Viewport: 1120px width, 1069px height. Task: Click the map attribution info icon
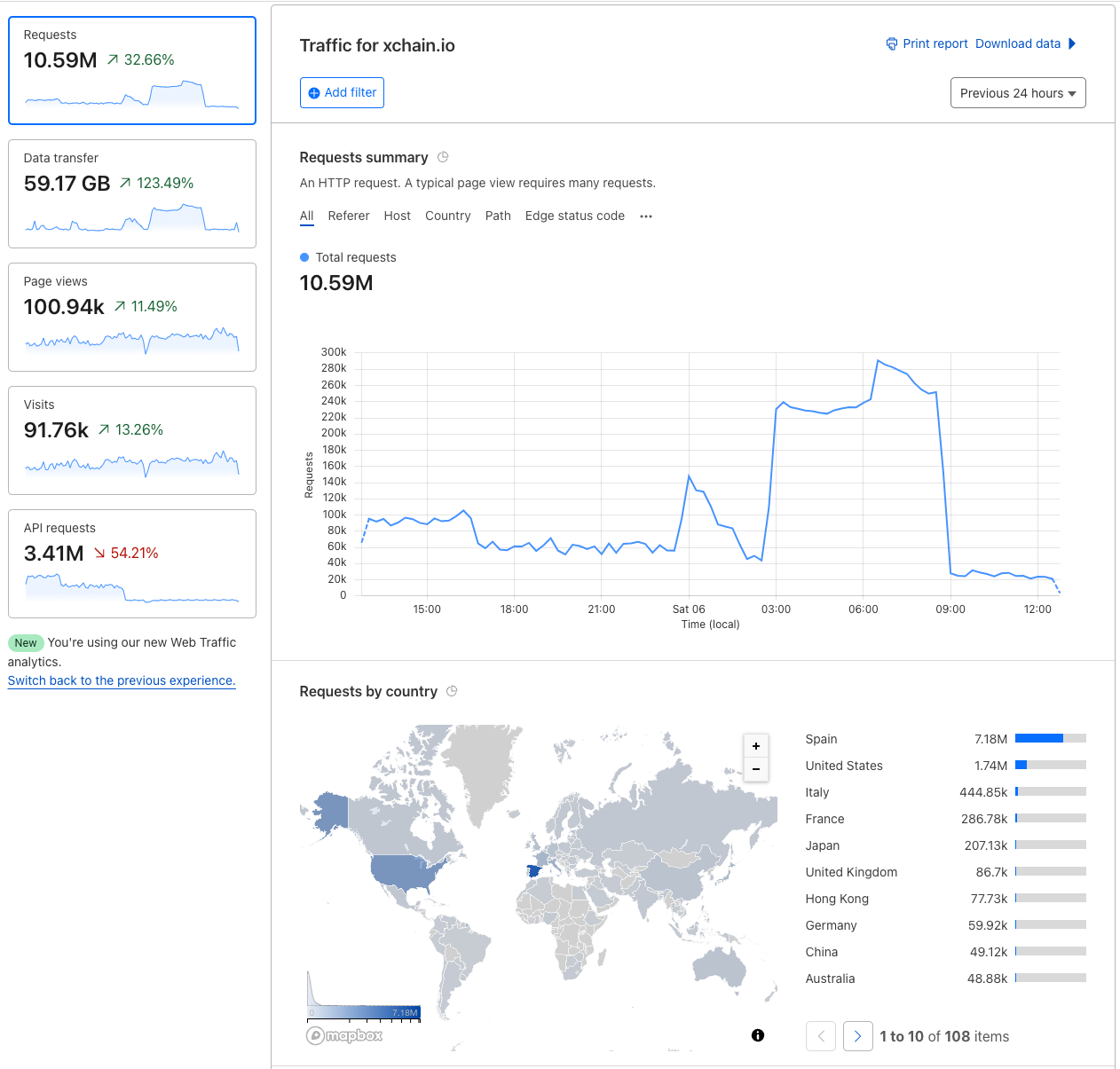point(758,1035)
